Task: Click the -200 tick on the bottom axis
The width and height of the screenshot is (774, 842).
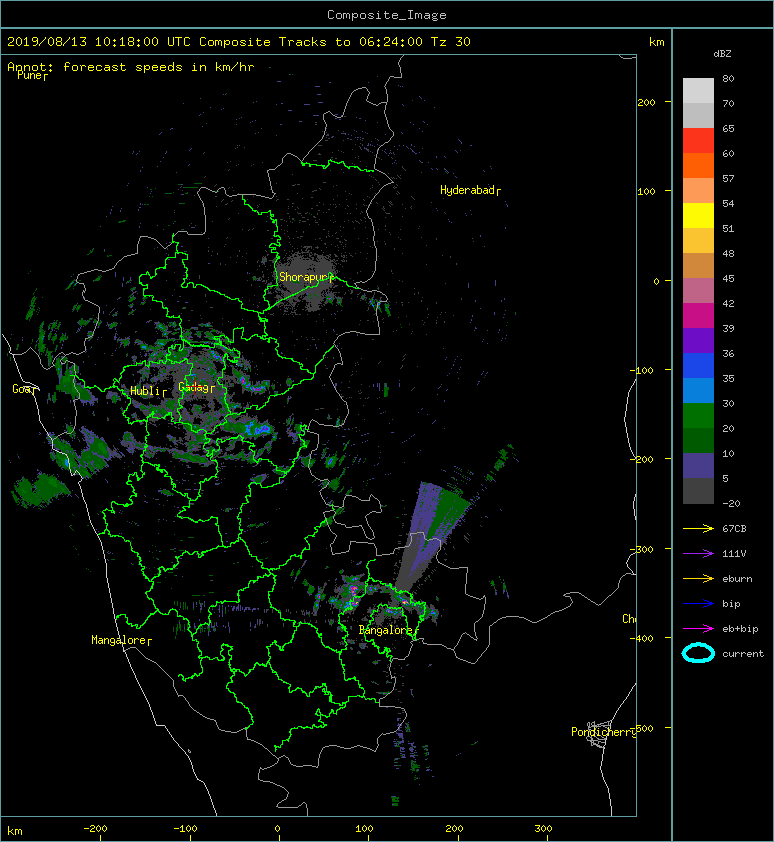Action: [x=95, y=829]
